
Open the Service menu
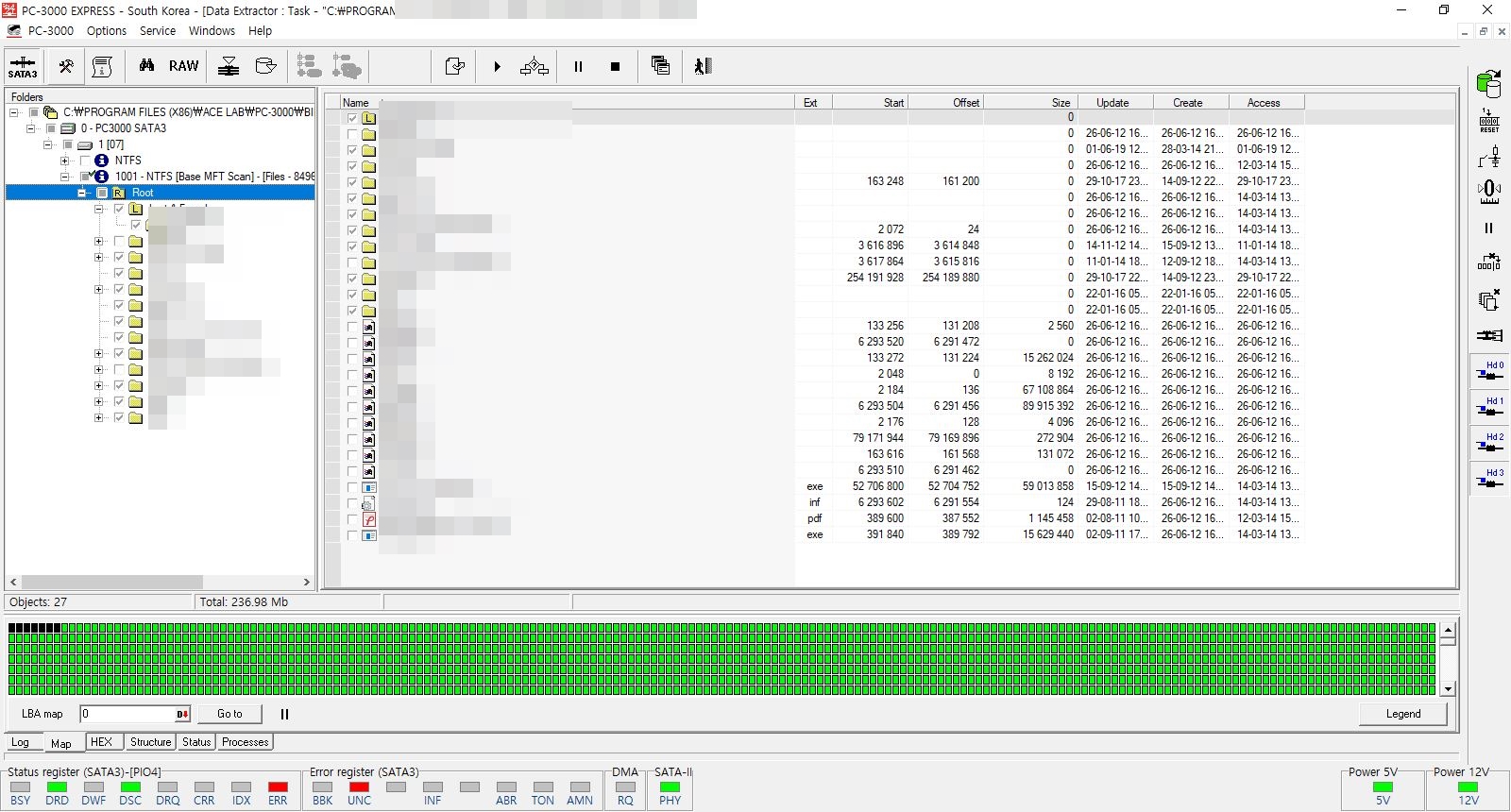pyautogui.click(x=158, y=31)
